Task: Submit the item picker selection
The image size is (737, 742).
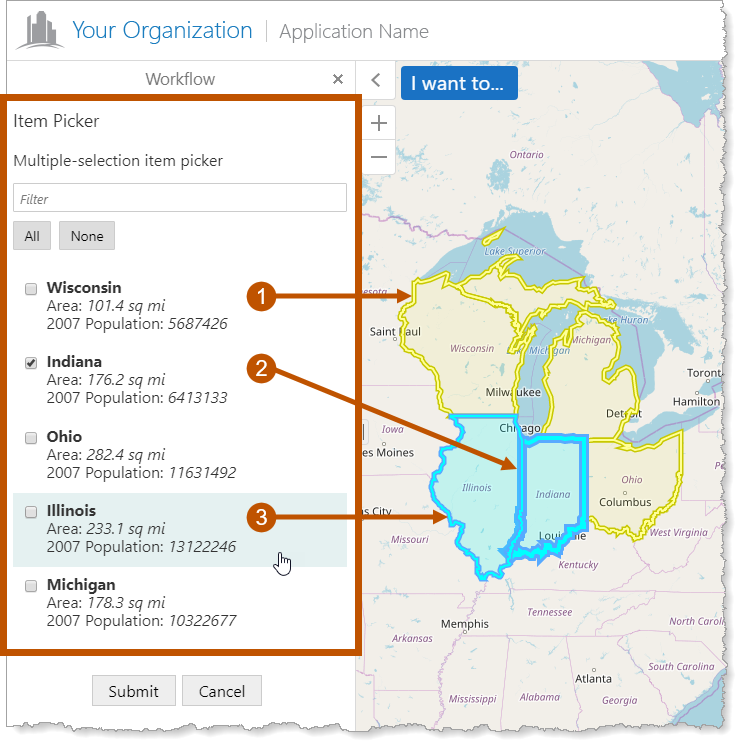Action: tap(133, 691)
